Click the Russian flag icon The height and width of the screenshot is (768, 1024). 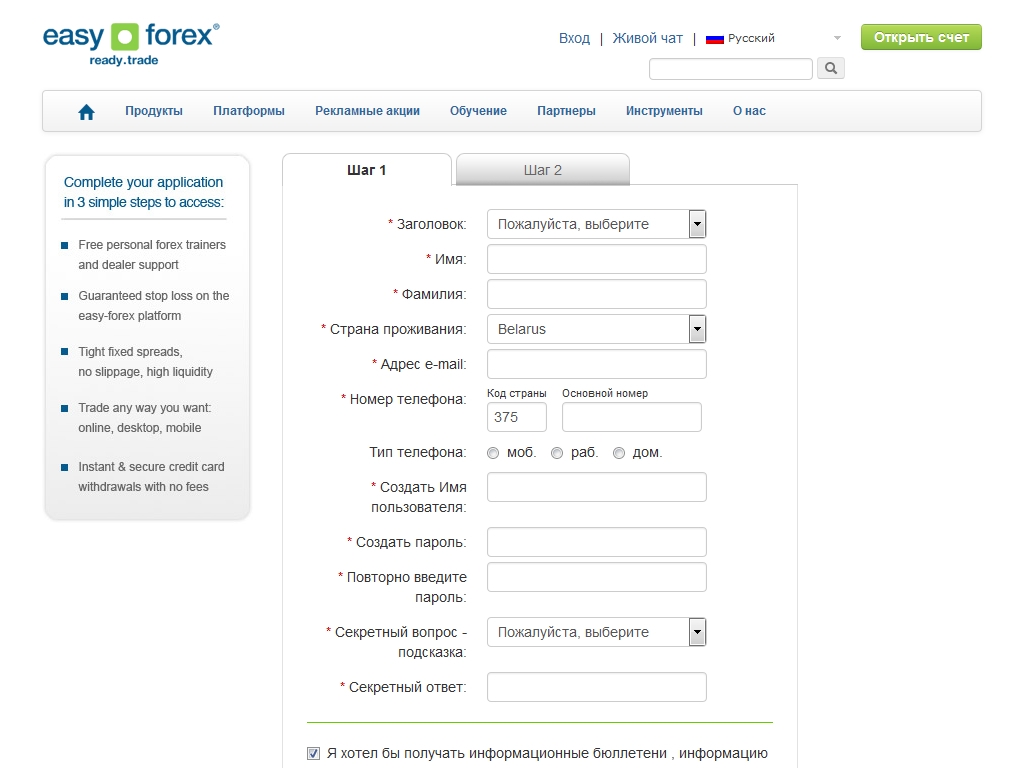pyautogui.click(x=714, y=39)
